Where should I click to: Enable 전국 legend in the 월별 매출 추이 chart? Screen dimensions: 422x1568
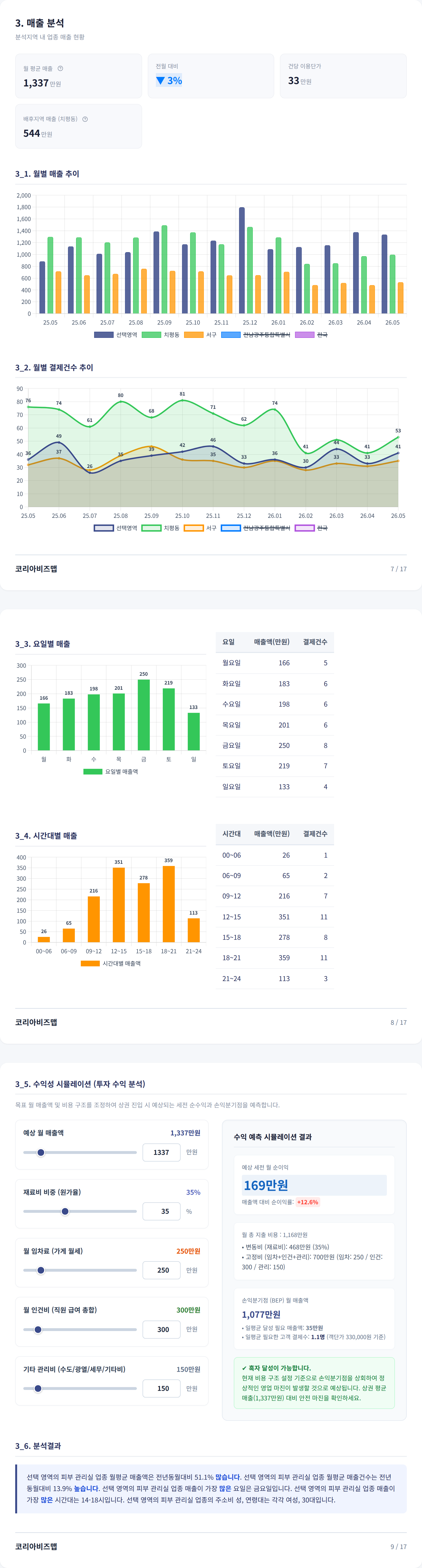(x=311, y=335)
